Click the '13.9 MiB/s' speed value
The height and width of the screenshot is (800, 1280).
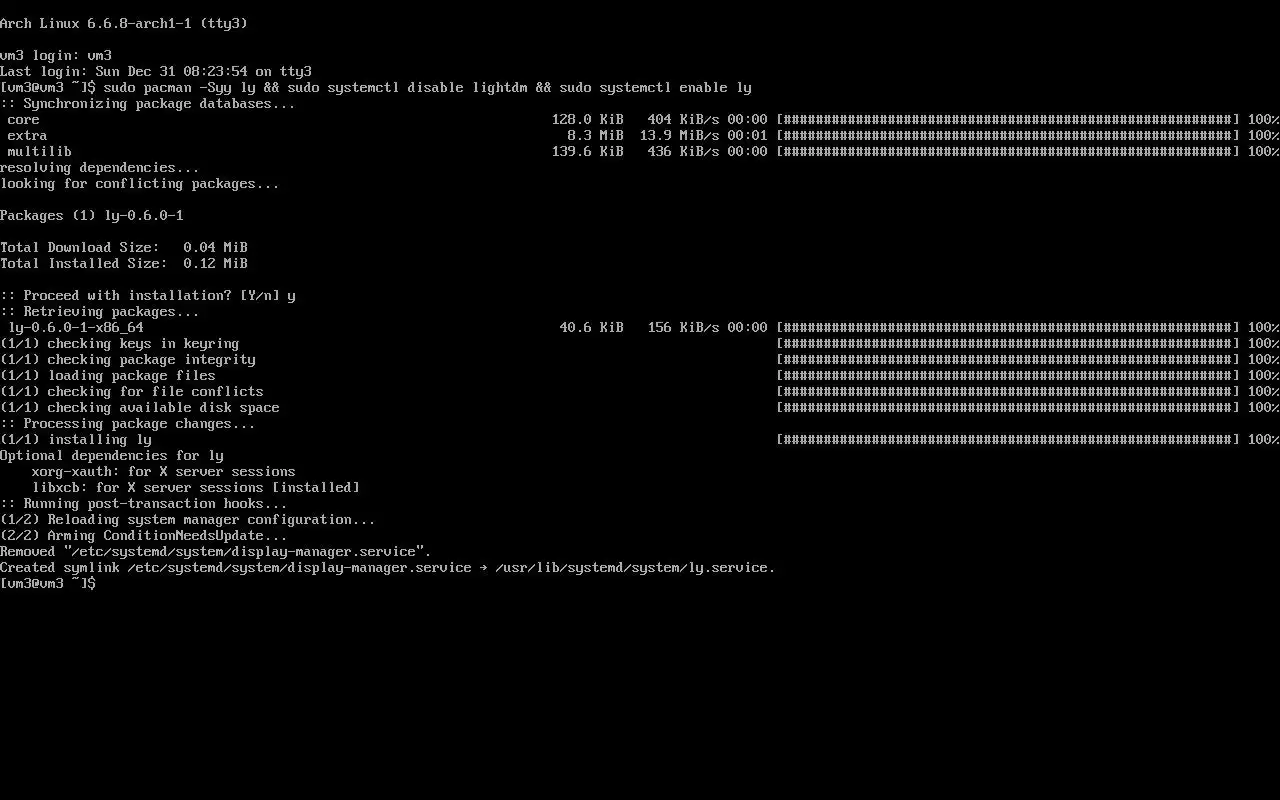[680, 135]
